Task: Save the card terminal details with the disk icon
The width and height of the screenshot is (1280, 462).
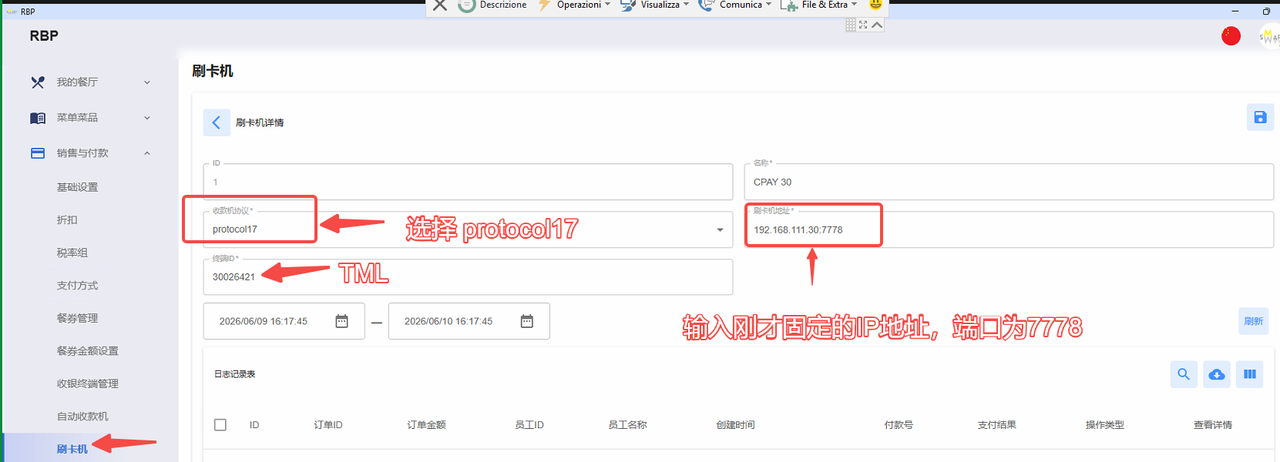Action: 1260,117
